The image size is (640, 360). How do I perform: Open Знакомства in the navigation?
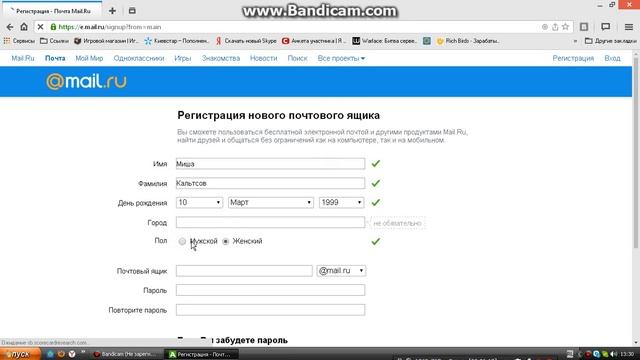tap(221, 58)
